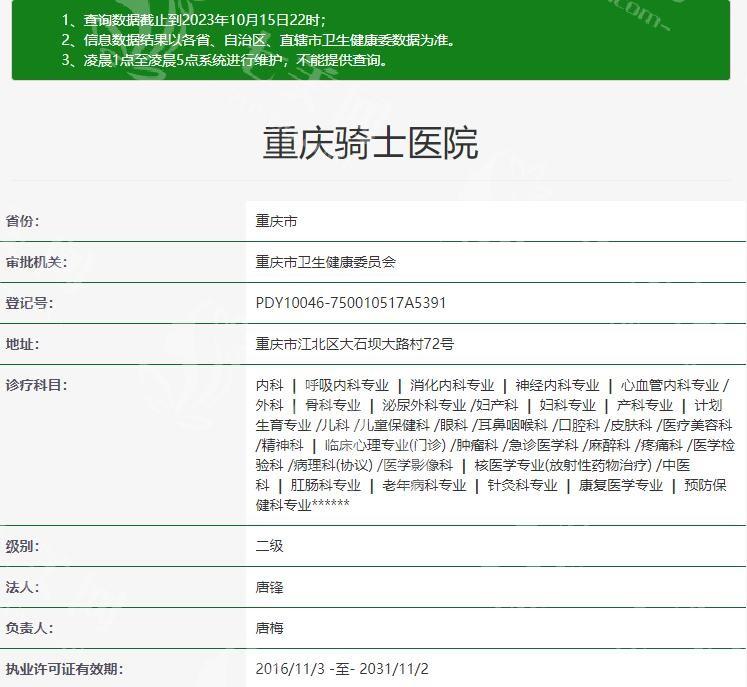This screenshot has width=747, height=687.
Task: Click the responsible person name 唐梅
Action: pos(270,628)
